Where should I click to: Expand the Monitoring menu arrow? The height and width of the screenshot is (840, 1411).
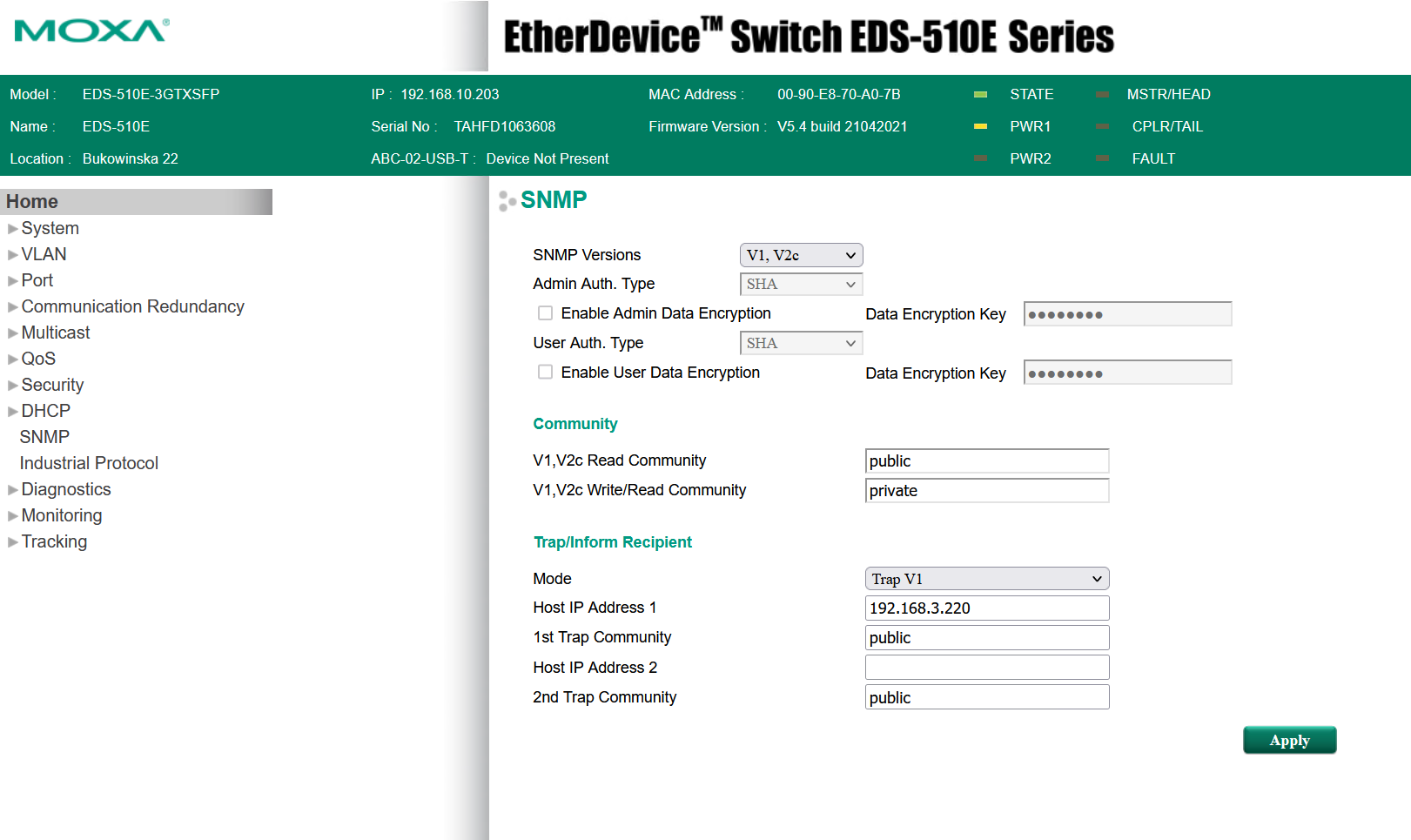coord(12,516)
